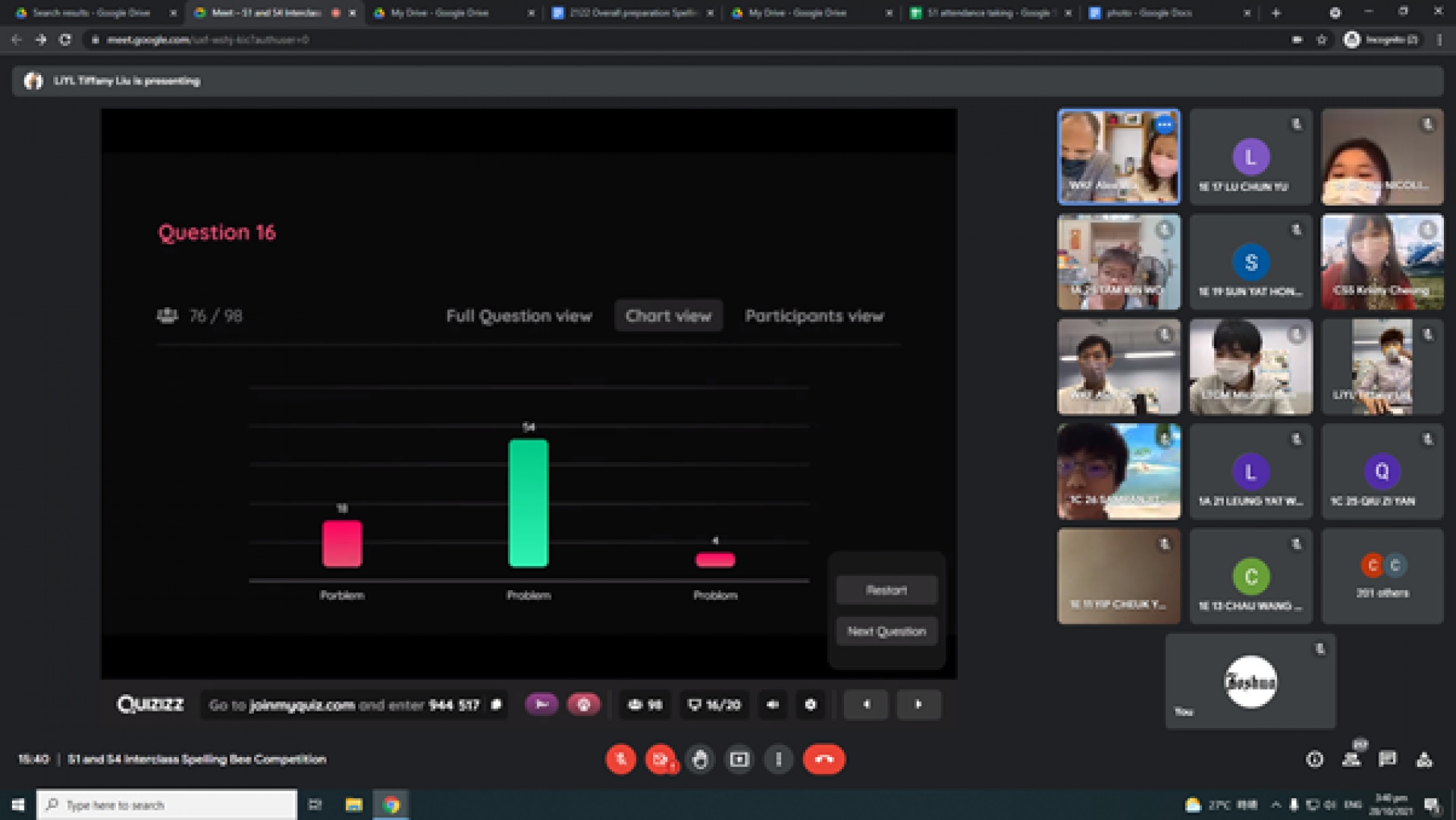Click the present now icon
This screenshot has width=1456, height=820.
(739, 759)
